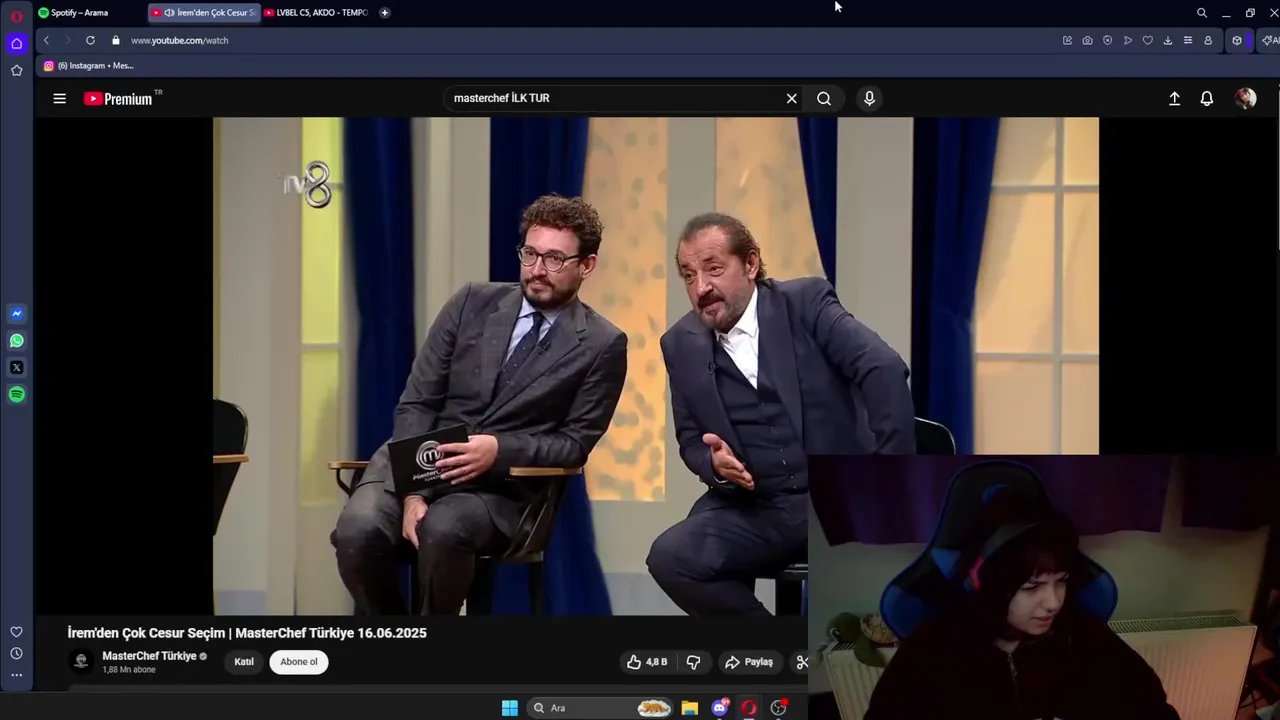Open the Instagram bookmark in the bookmarks bar
The width and height of the screenshot is (1280, 720).
88,66
